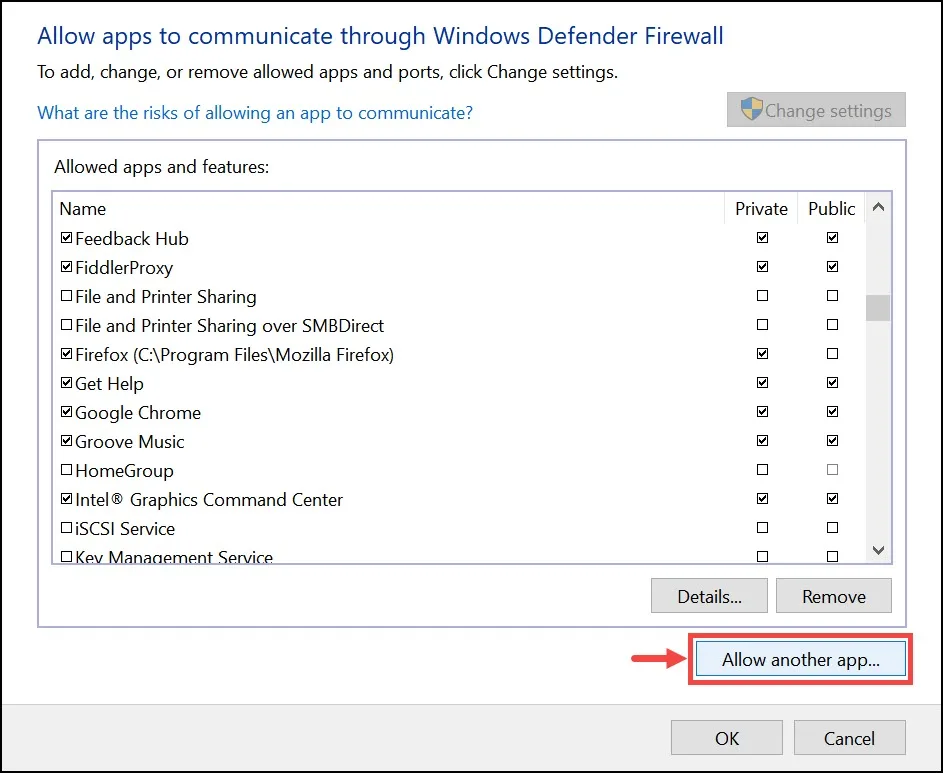Uncheck the Firefox name checkbox

tap(67, 354)
